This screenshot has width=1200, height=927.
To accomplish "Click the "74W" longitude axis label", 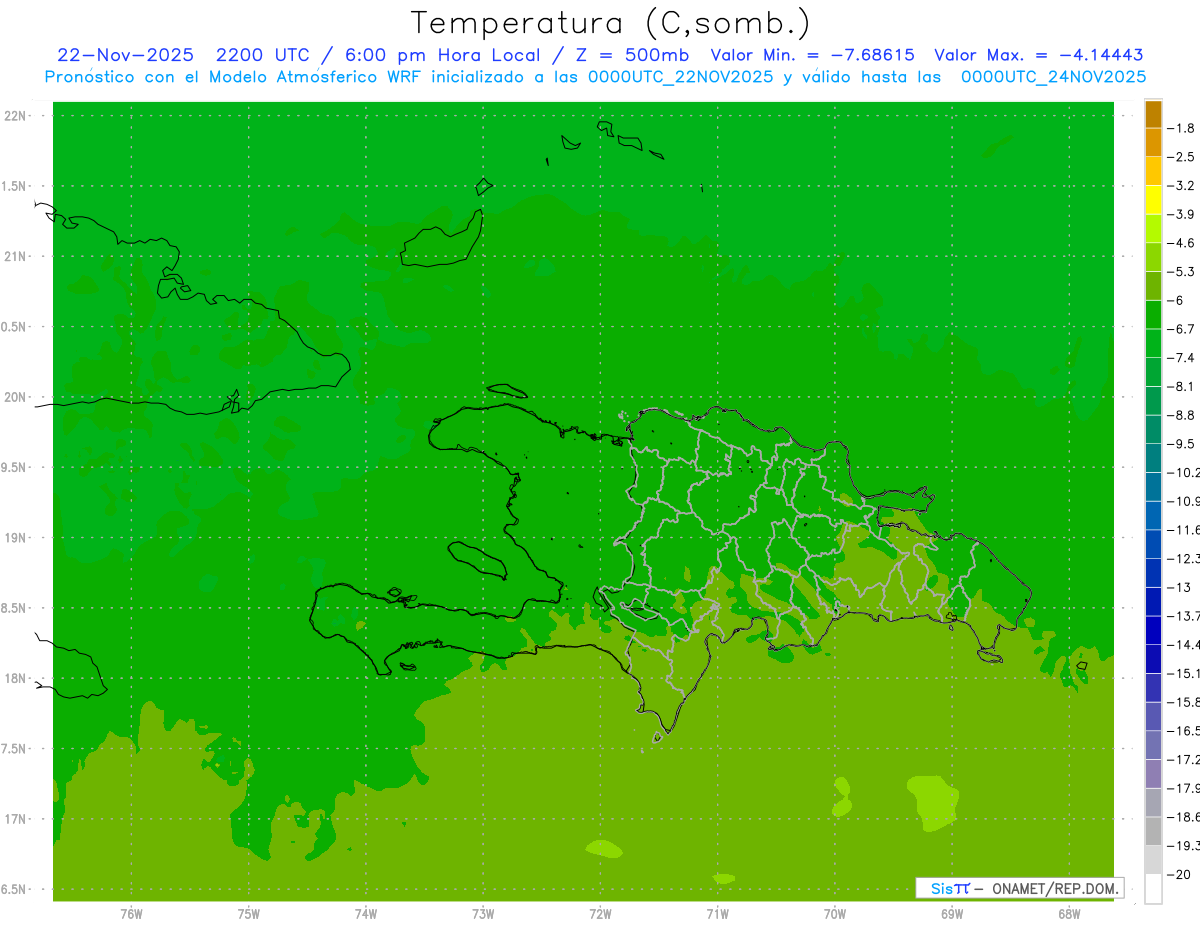I will (x=365, y=914).
